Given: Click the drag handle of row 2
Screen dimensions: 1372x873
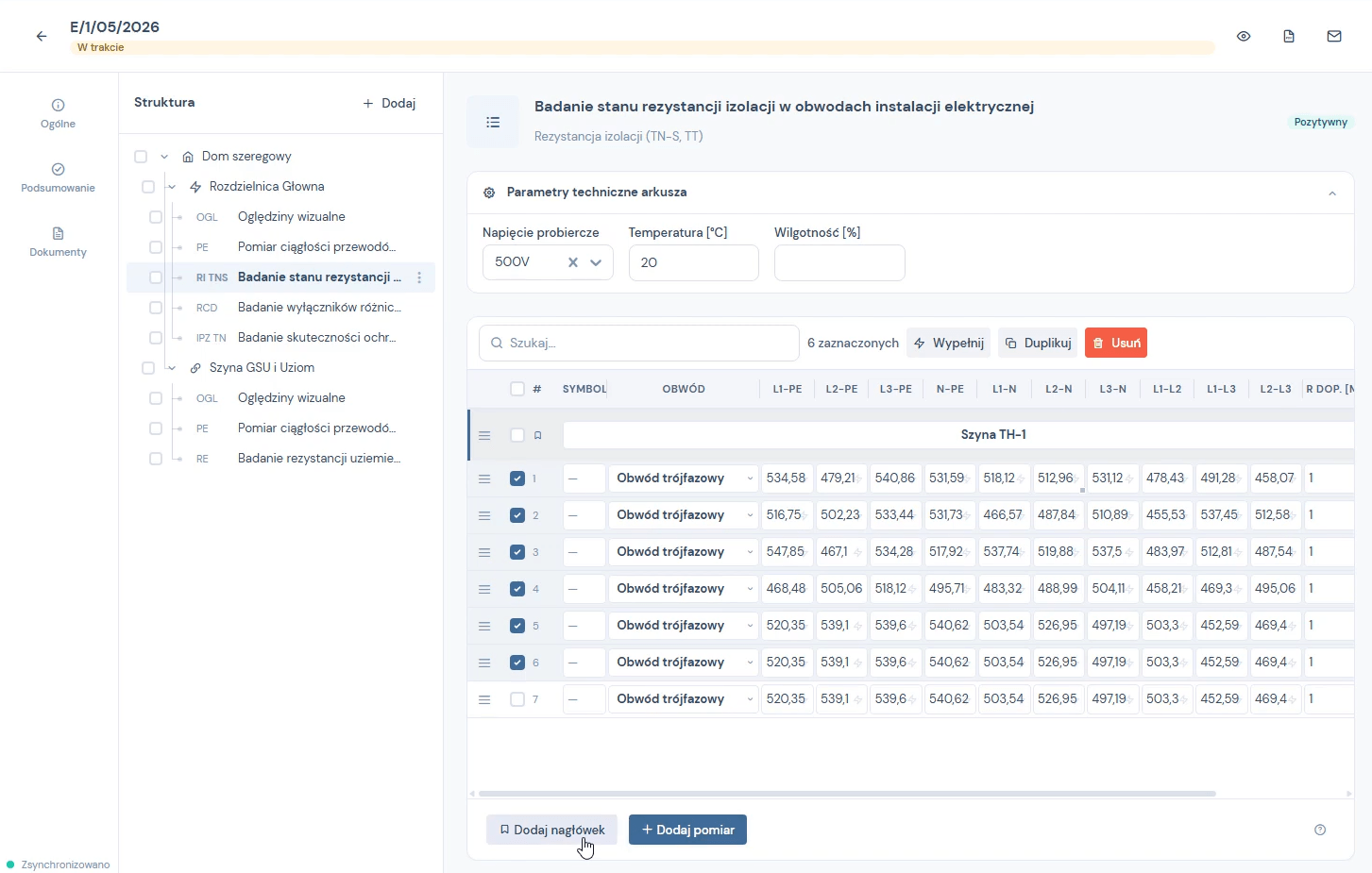Looking at the screenshot, I should (x=484, y=515).
